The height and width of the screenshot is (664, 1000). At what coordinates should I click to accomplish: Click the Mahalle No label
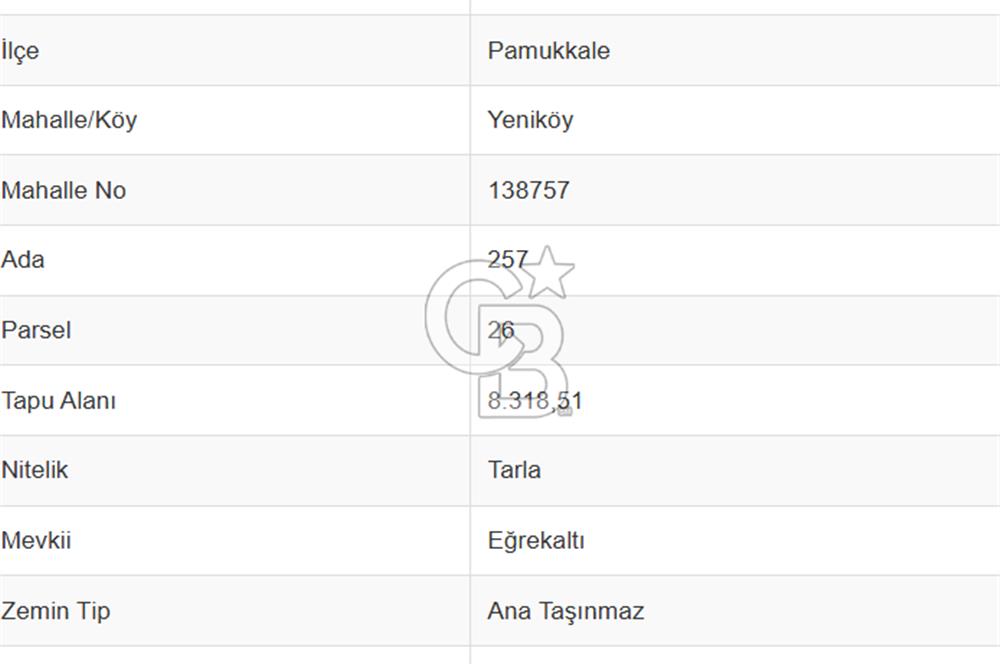click(x=63, y=190)
